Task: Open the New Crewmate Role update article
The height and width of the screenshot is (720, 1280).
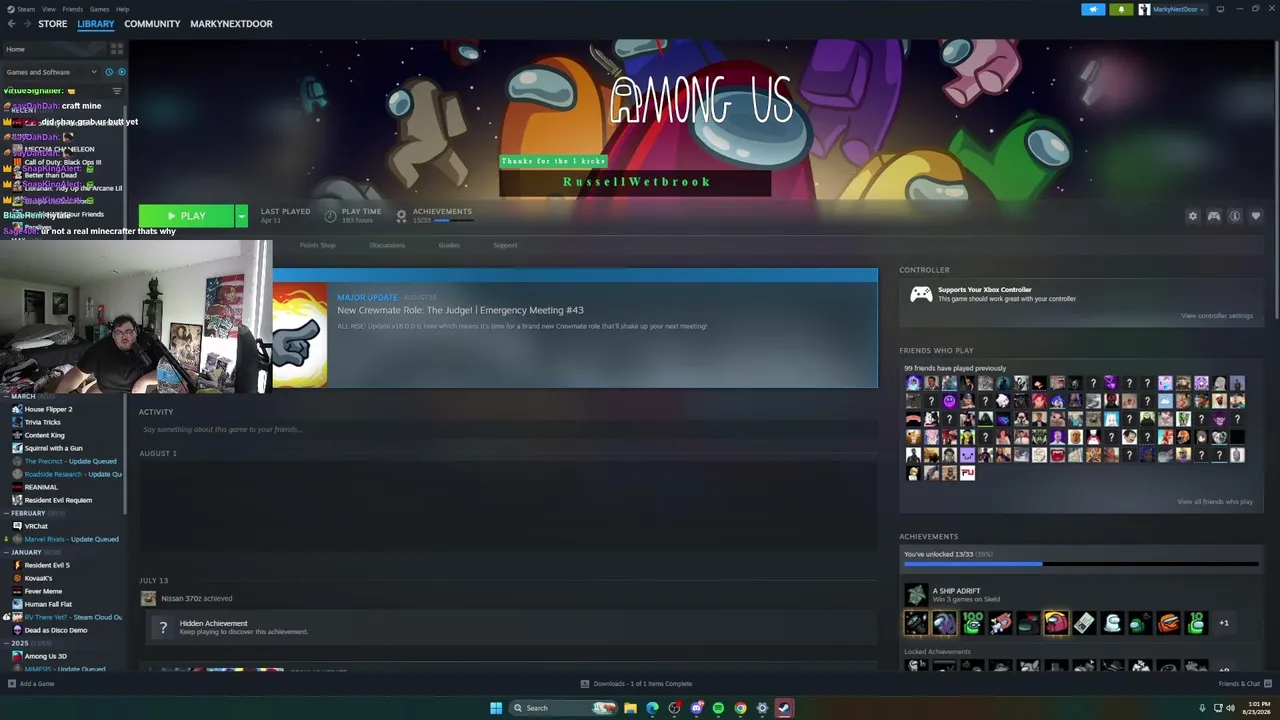Action: tap(460, 310)
